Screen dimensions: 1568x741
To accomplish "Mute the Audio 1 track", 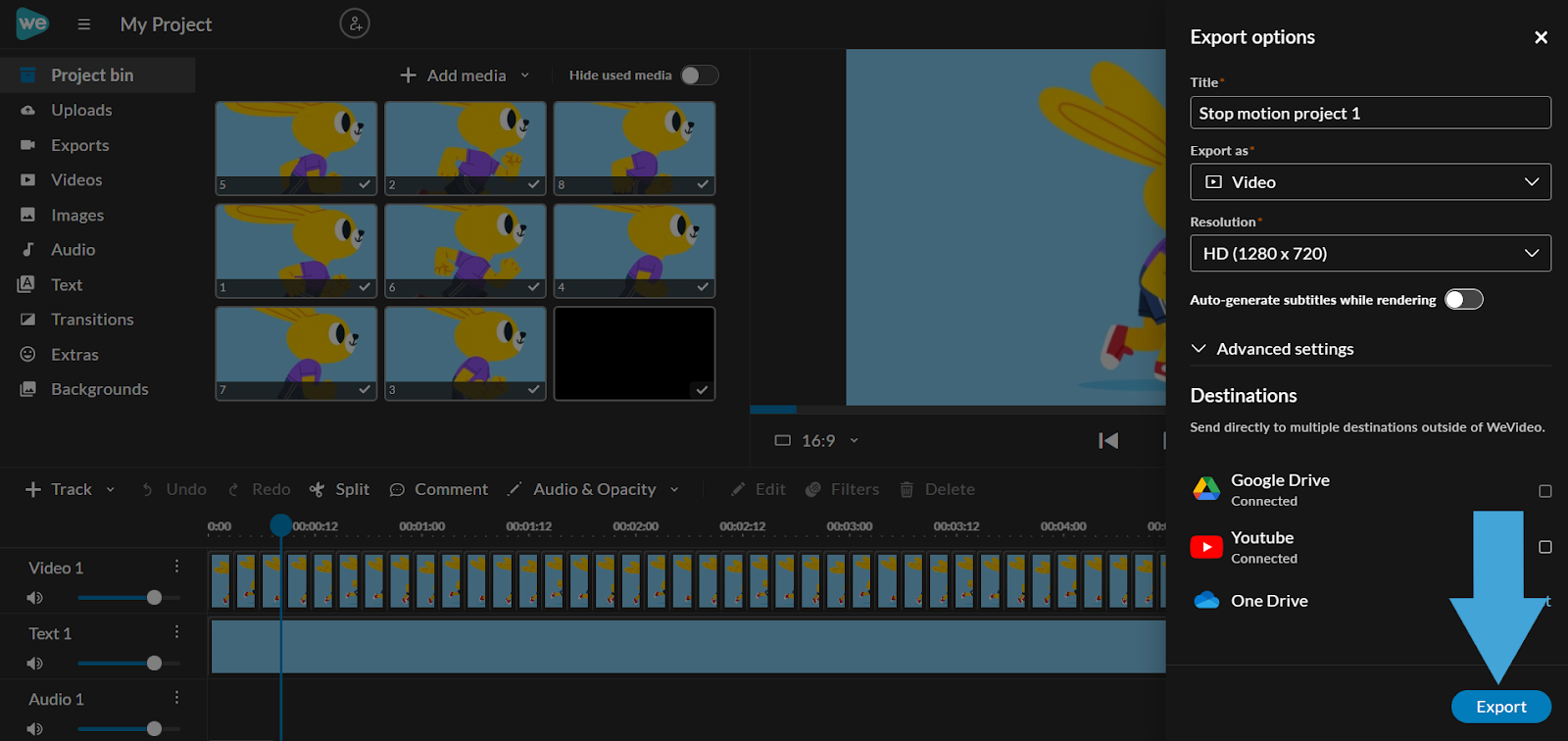I will 35,729.
